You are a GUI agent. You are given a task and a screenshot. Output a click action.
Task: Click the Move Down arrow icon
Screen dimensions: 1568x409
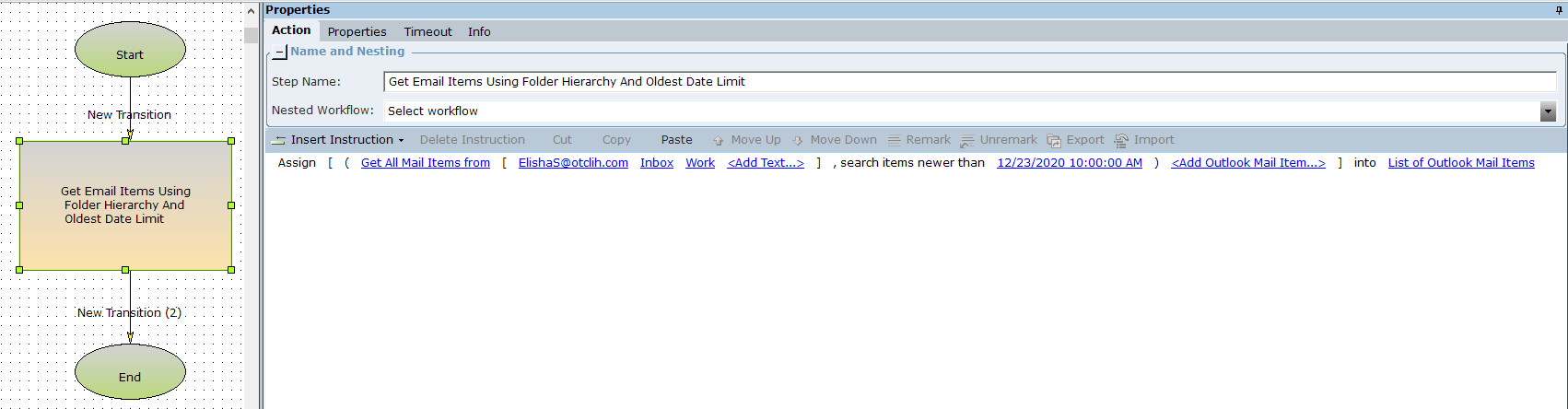point(798,141)
